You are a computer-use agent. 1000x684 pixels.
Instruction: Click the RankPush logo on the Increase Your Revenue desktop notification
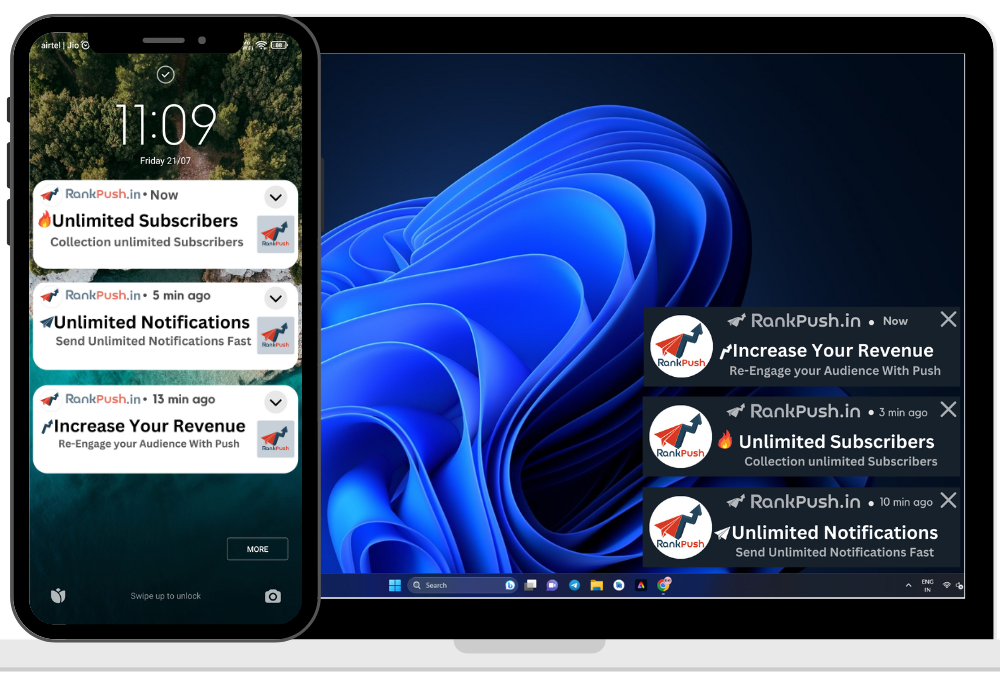pos(681,346)
